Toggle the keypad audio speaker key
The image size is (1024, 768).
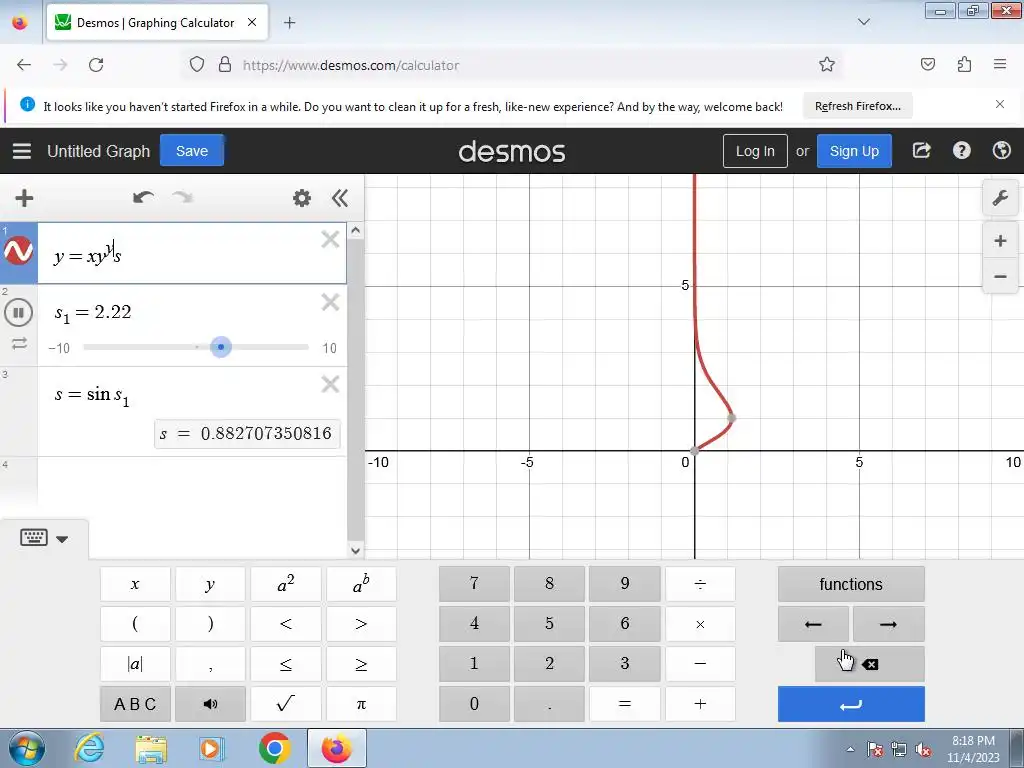(x=210, y=704)
